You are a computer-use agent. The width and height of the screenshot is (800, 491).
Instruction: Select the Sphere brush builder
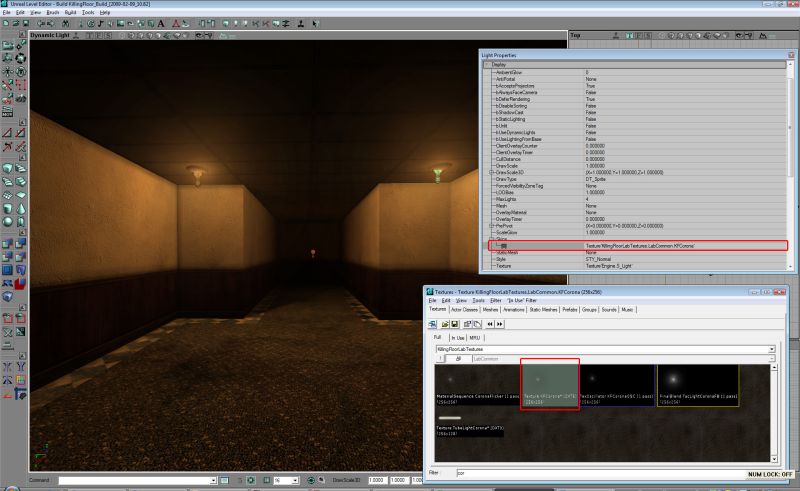pyautogui.click(x=8, y=222)
